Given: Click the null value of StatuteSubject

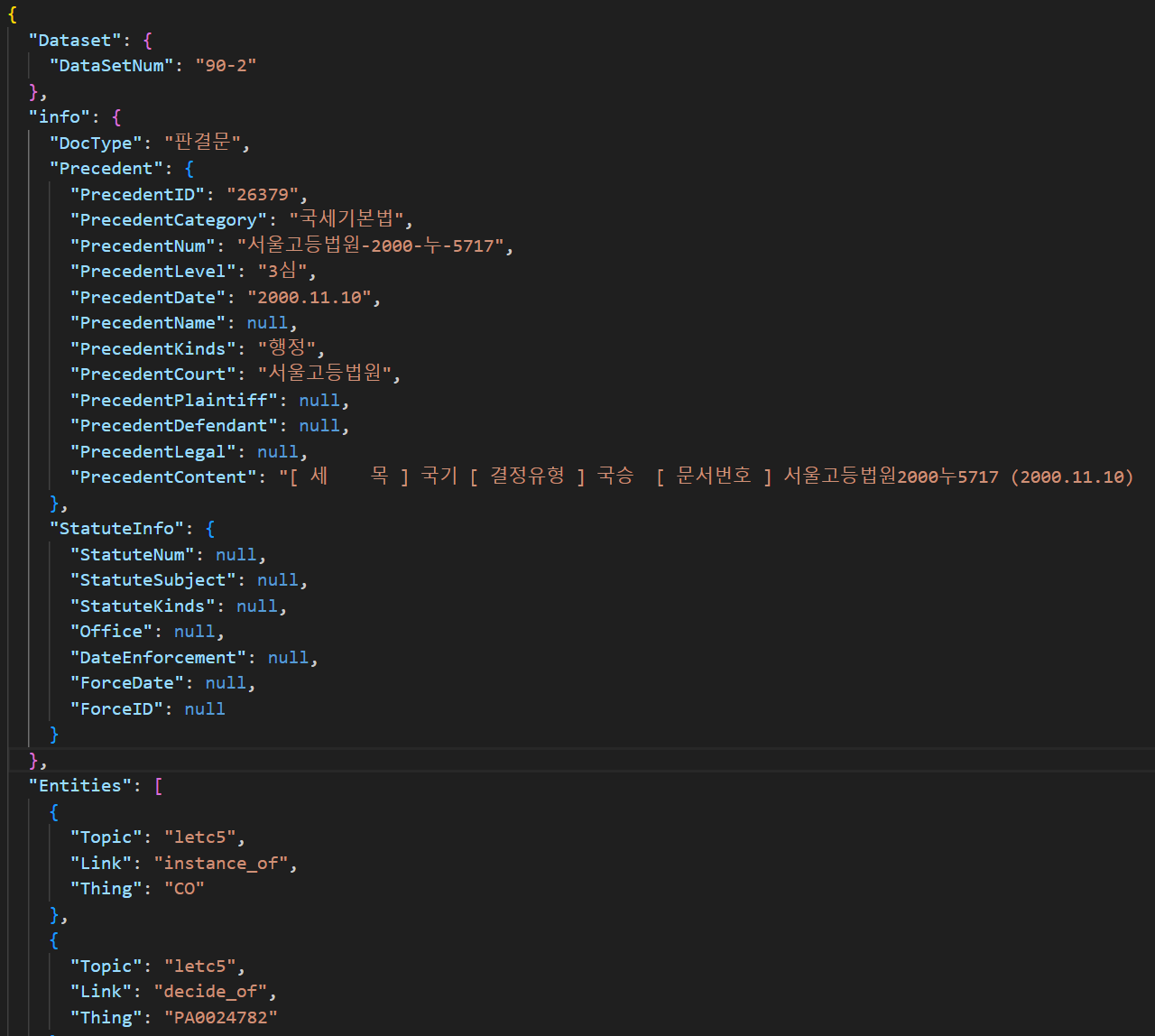Looking at the screenshot, I should click(278, 580).
